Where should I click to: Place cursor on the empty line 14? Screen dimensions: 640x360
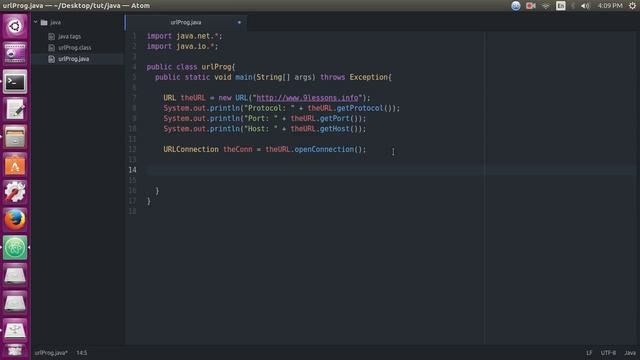click(391, 170)
